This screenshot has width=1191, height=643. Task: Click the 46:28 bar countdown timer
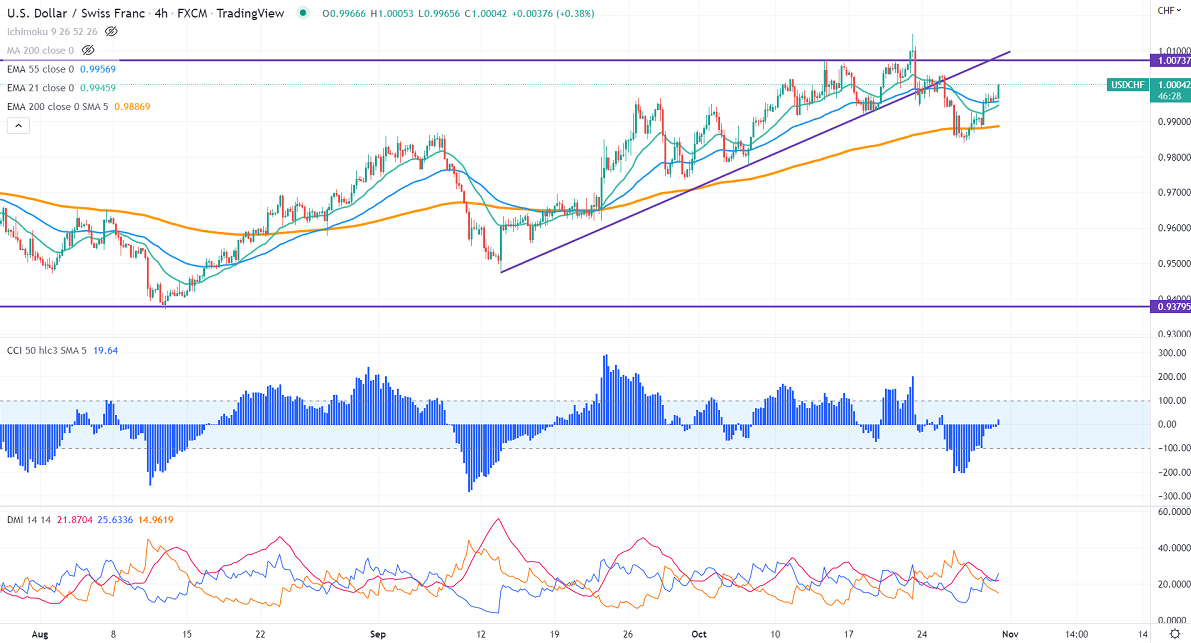(1170, 96)
